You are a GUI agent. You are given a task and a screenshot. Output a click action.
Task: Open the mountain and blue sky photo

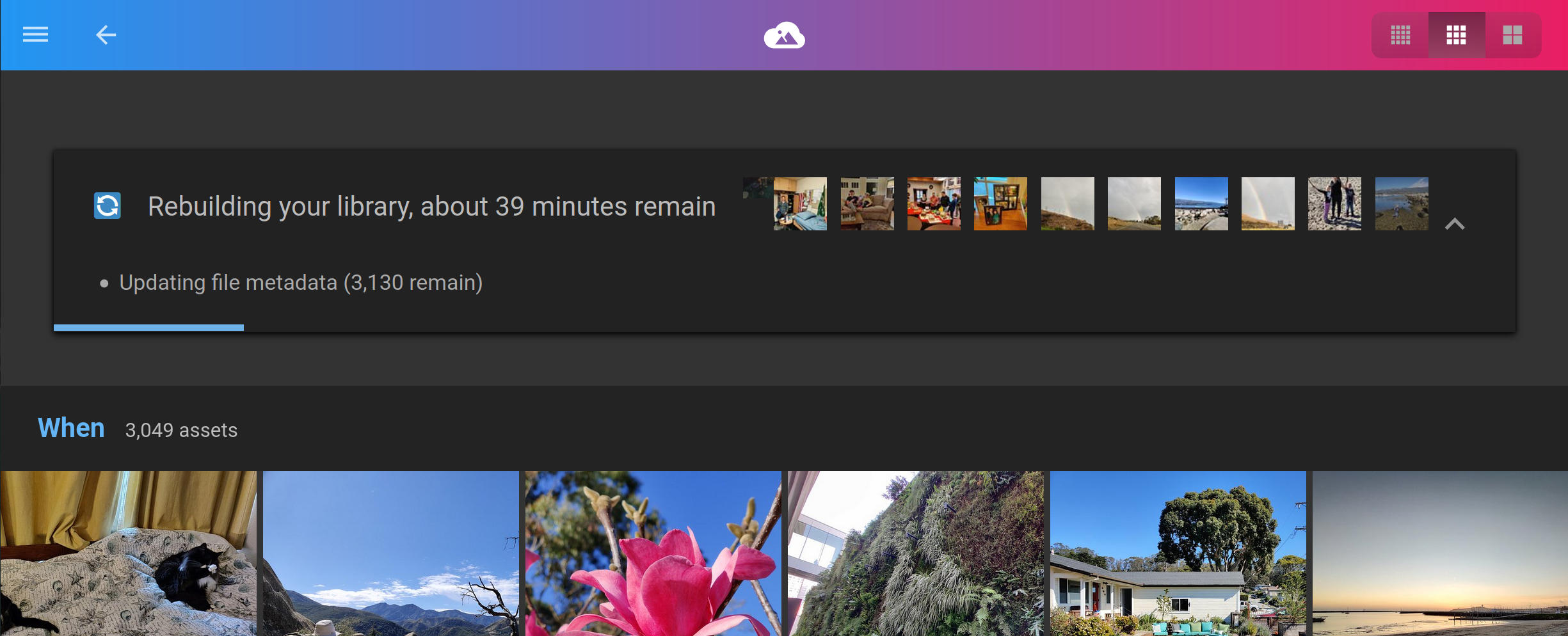click(x=391, y=553)
